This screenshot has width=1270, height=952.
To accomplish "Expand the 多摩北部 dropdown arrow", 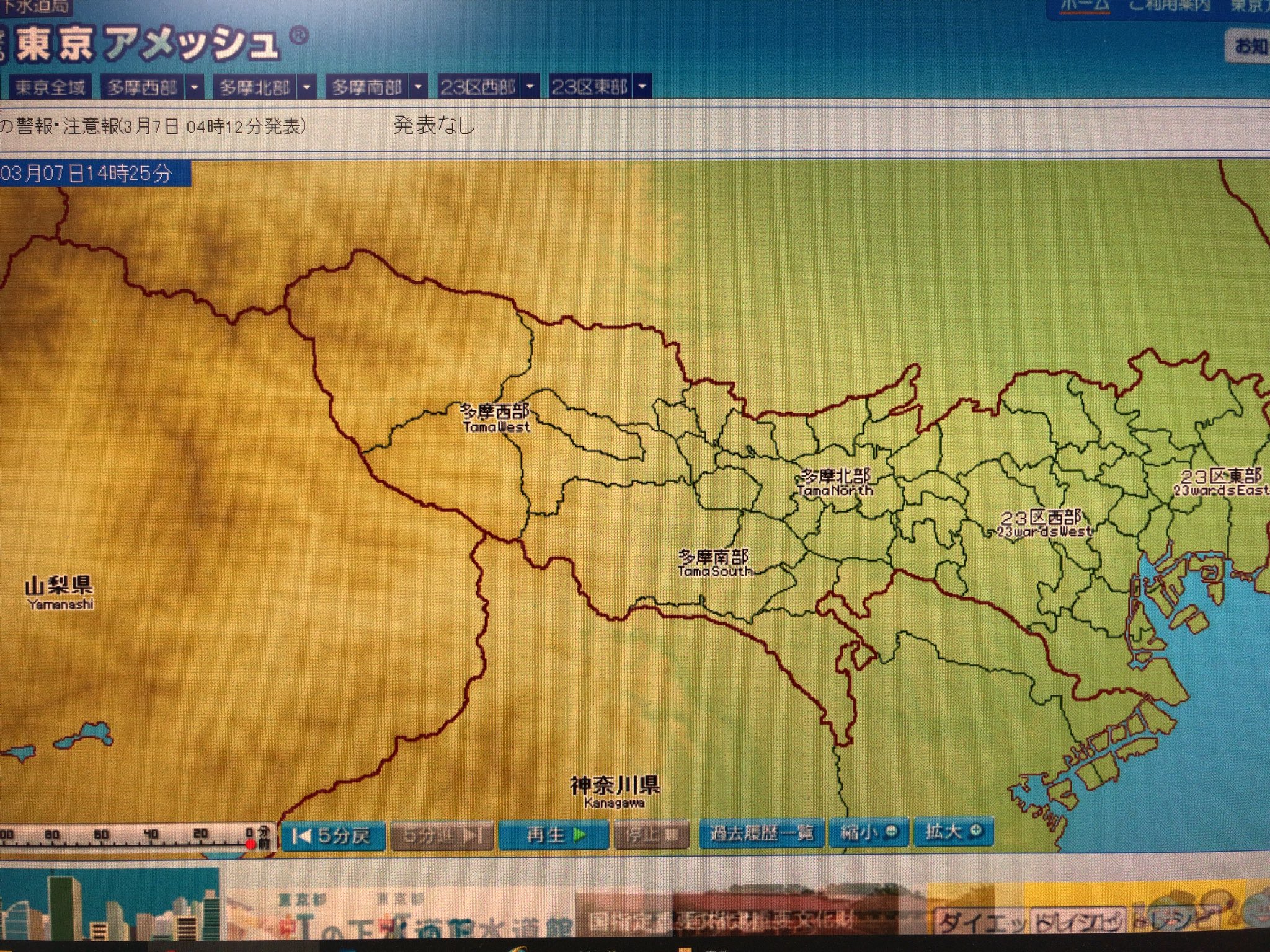I will pos(306,87).
